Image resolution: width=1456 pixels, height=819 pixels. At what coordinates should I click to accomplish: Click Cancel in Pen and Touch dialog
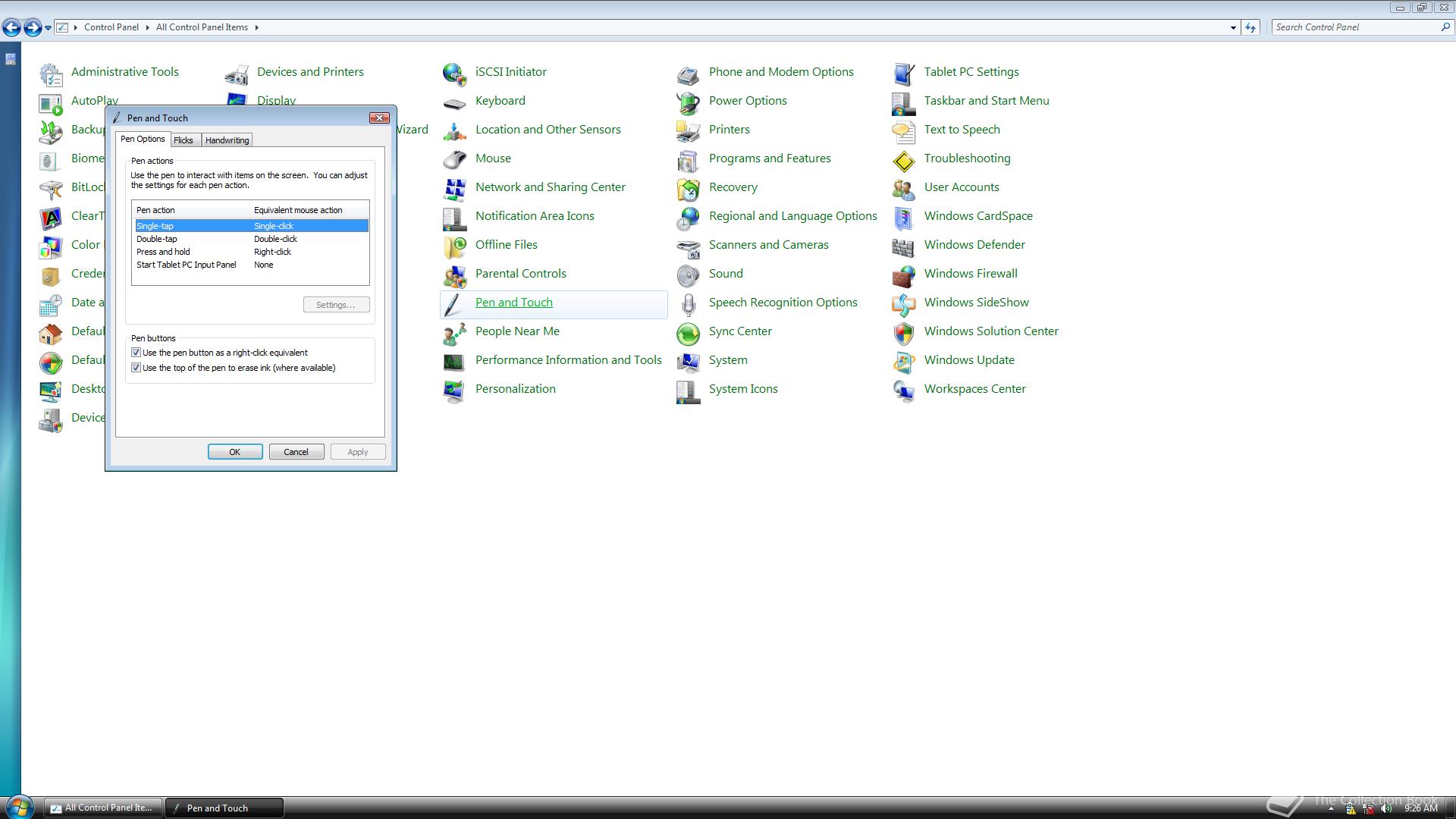(297, 452)
